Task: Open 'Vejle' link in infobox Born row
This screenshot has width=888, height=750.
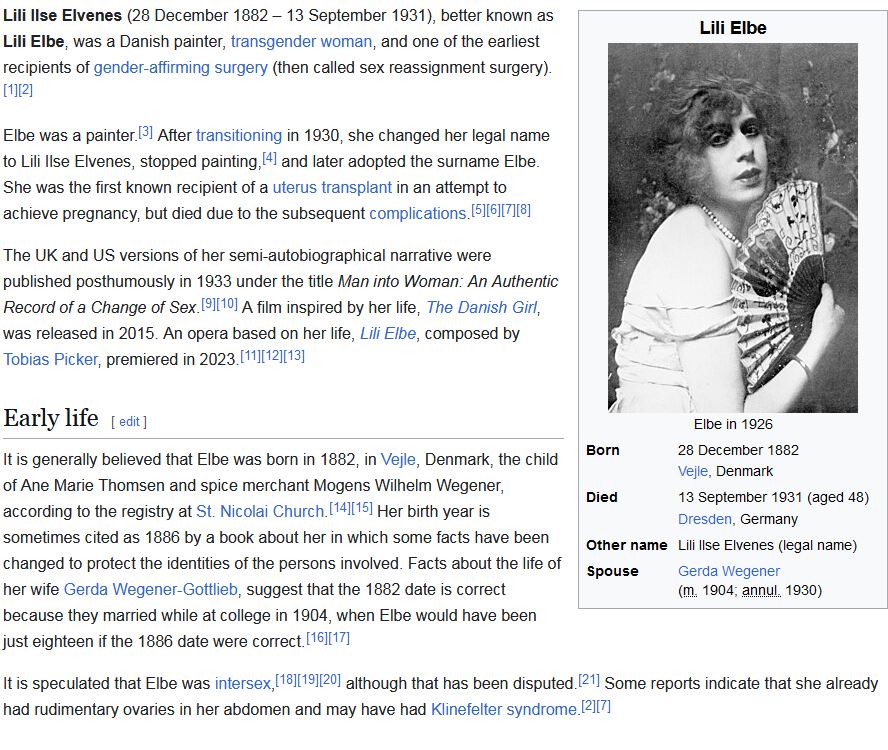Action: (x=693, y=471)
